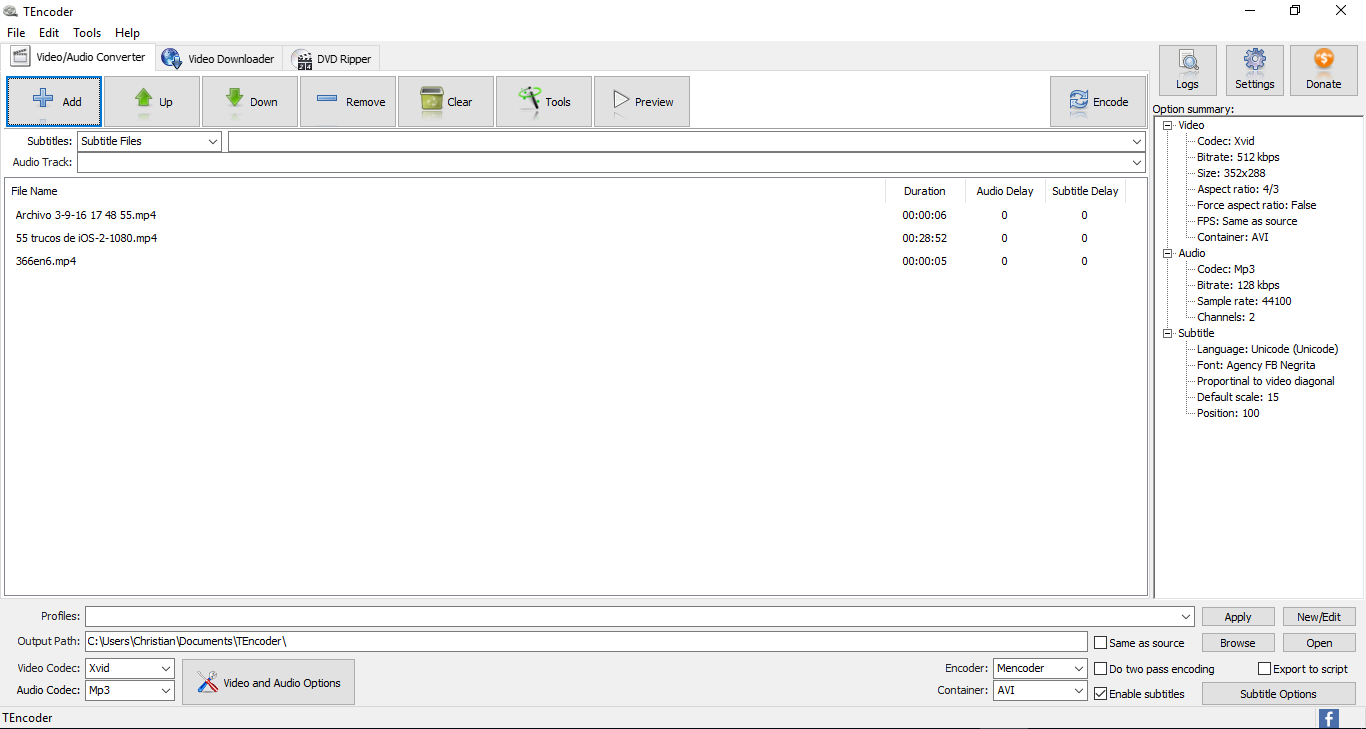Open Video and Audio Options

(268, 682)
